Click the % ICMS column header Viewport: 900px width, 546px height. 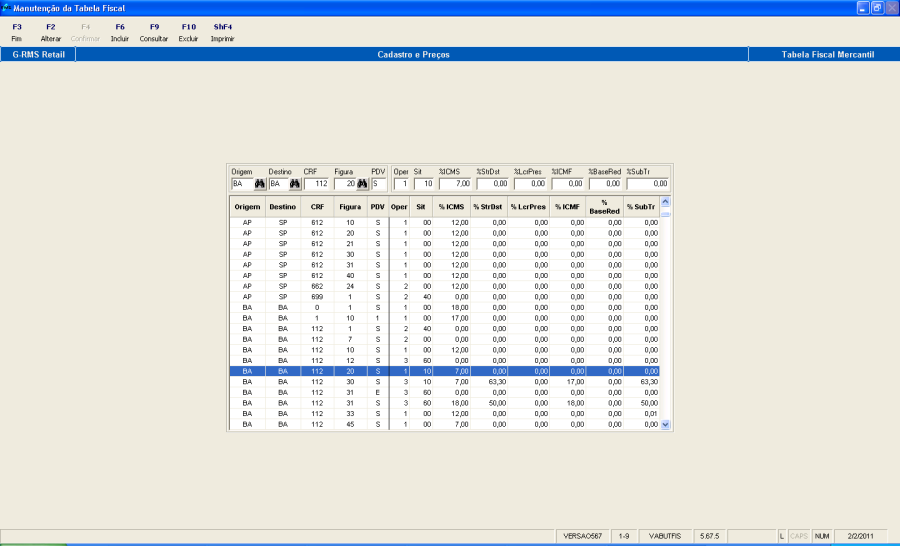pyautogui.click(x=451, y=207)
